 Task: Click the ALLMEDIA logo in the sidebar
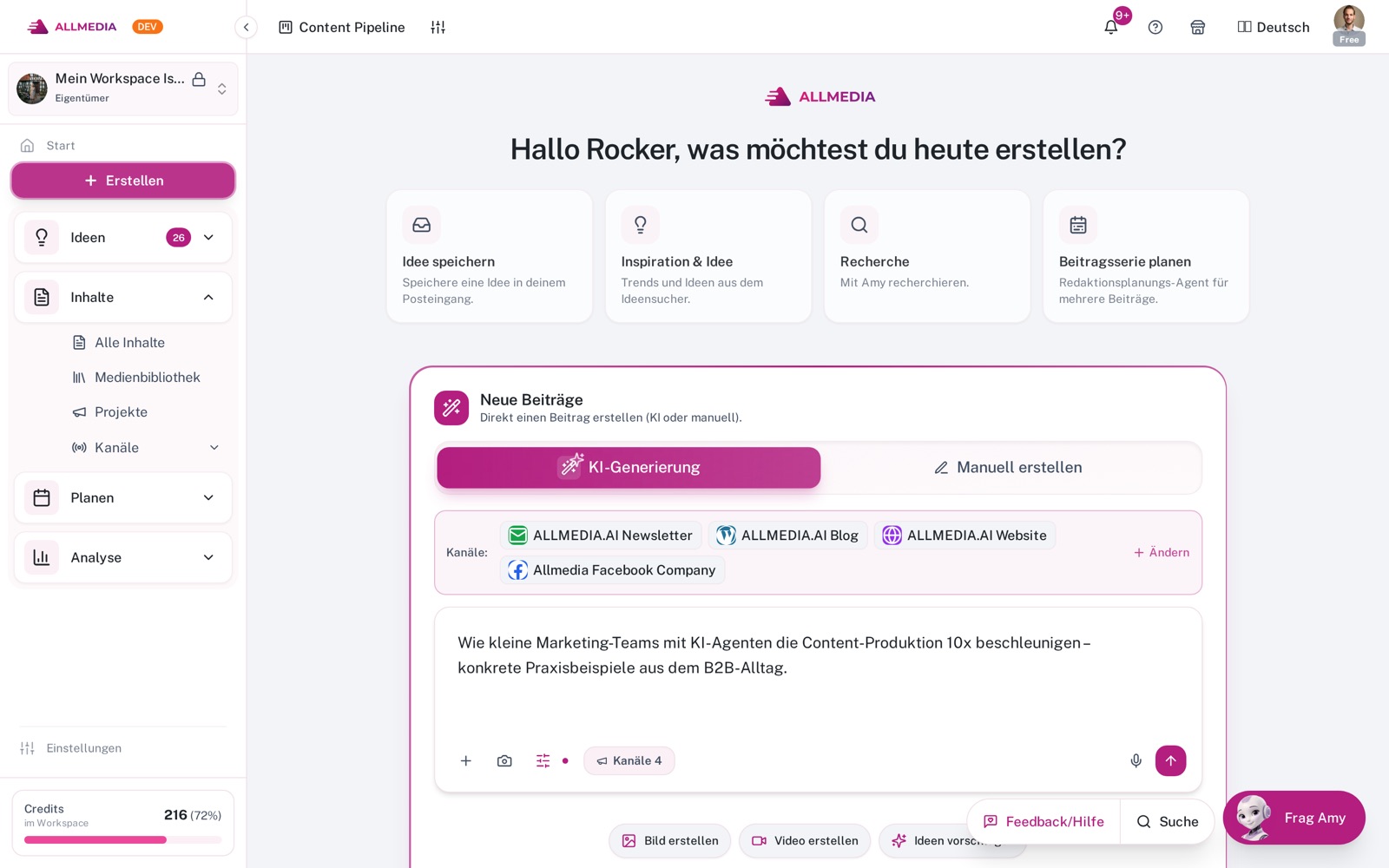[x=72, y=27]
